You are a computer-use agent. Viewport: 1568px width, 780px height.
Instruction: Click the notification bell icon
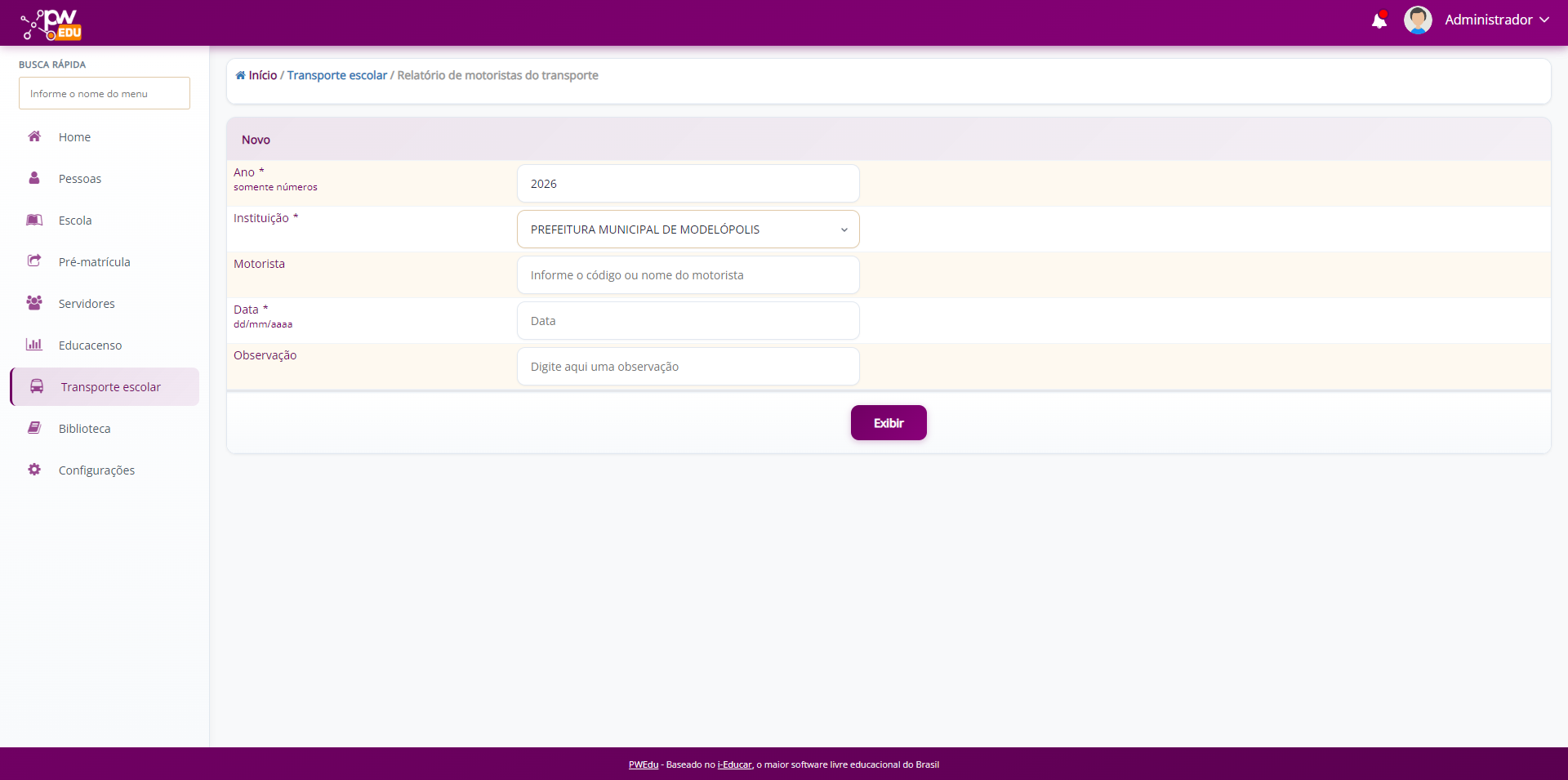(1379, 20)
